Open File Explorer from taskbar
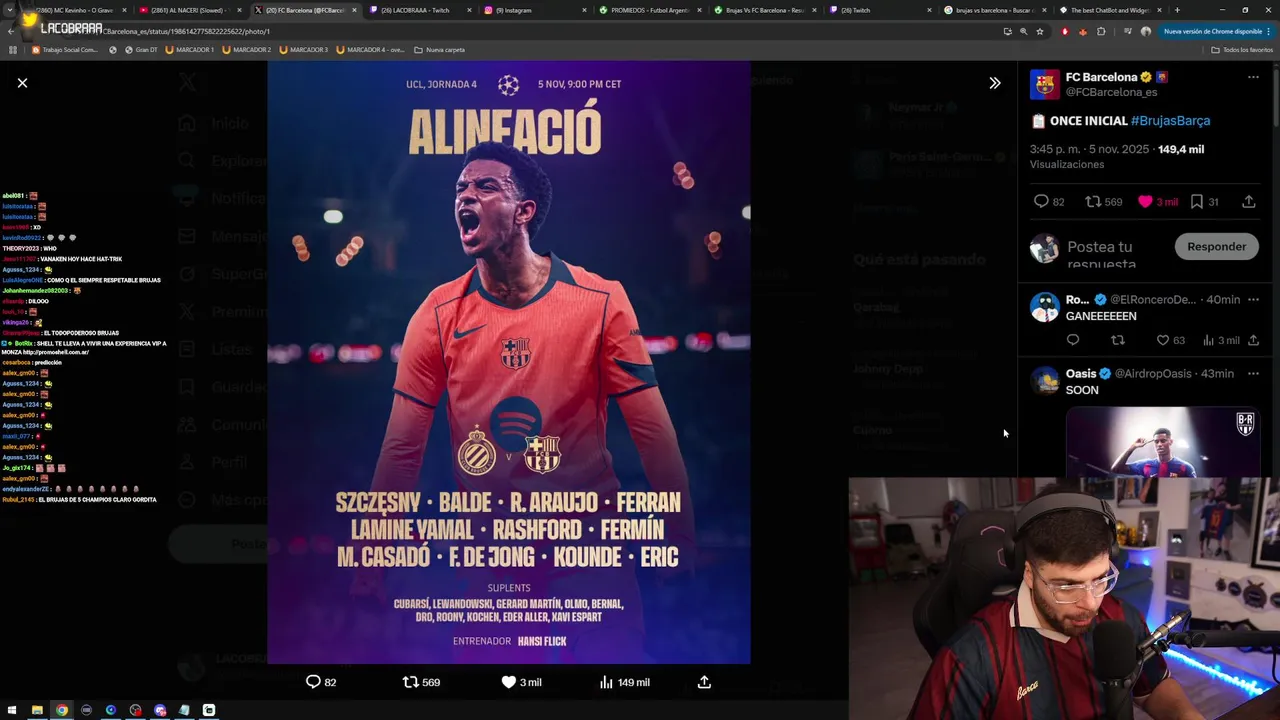Screen dimensions: 1280x720 tap(37, 710)
